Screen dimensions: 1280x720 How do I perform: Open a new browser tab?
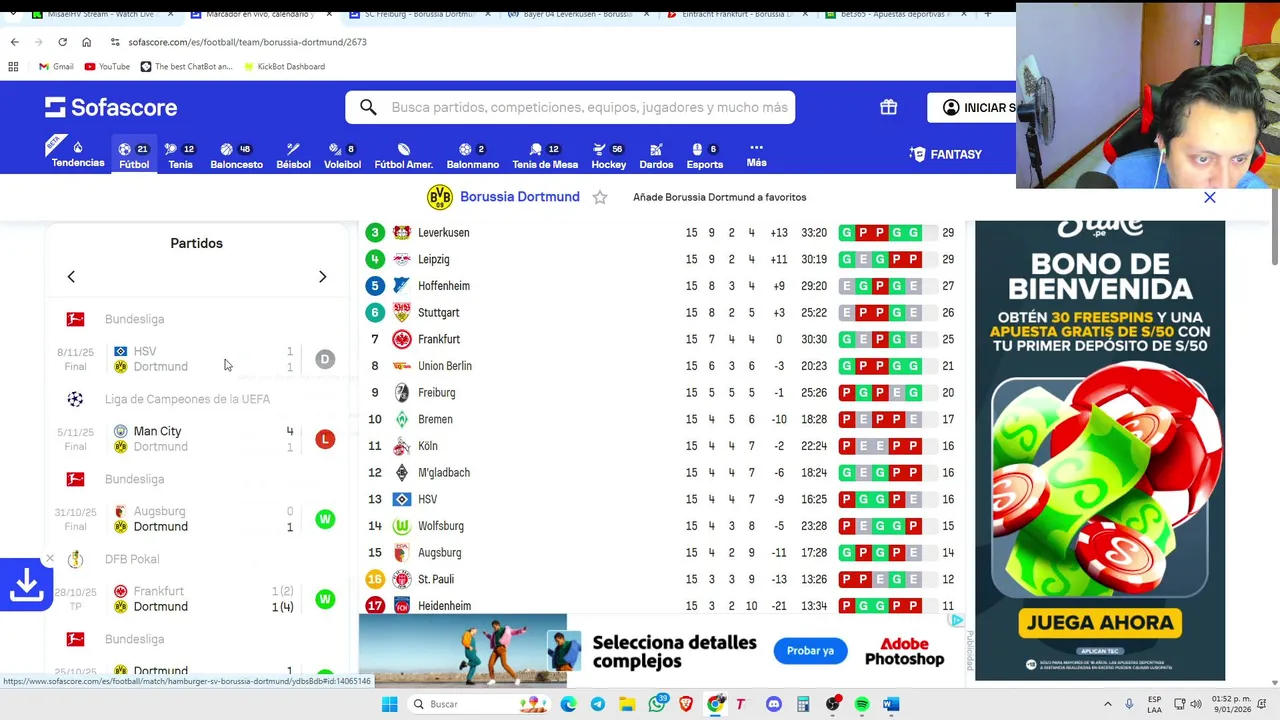[x=987, y=14]
